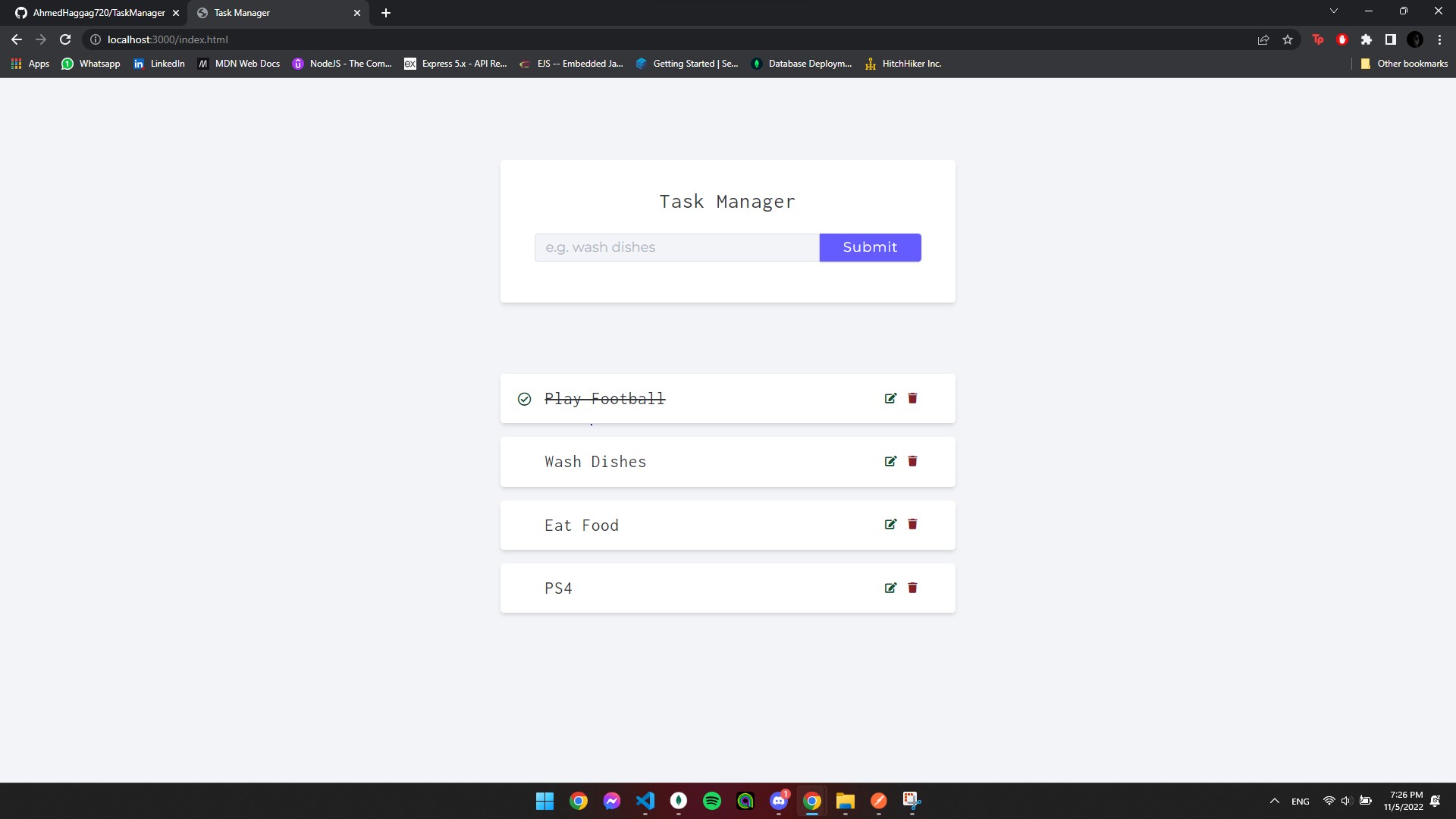Open the LinkedIn bookmark
Viewport: 1456px width, 819px height.
(x=159, y=64)
